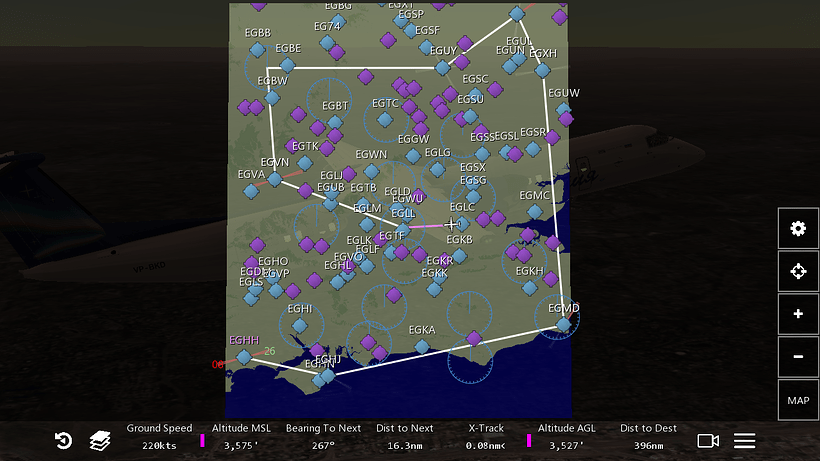Zoom out the map with minus button
Screen dimensions: 820x461
coord(798,357)
